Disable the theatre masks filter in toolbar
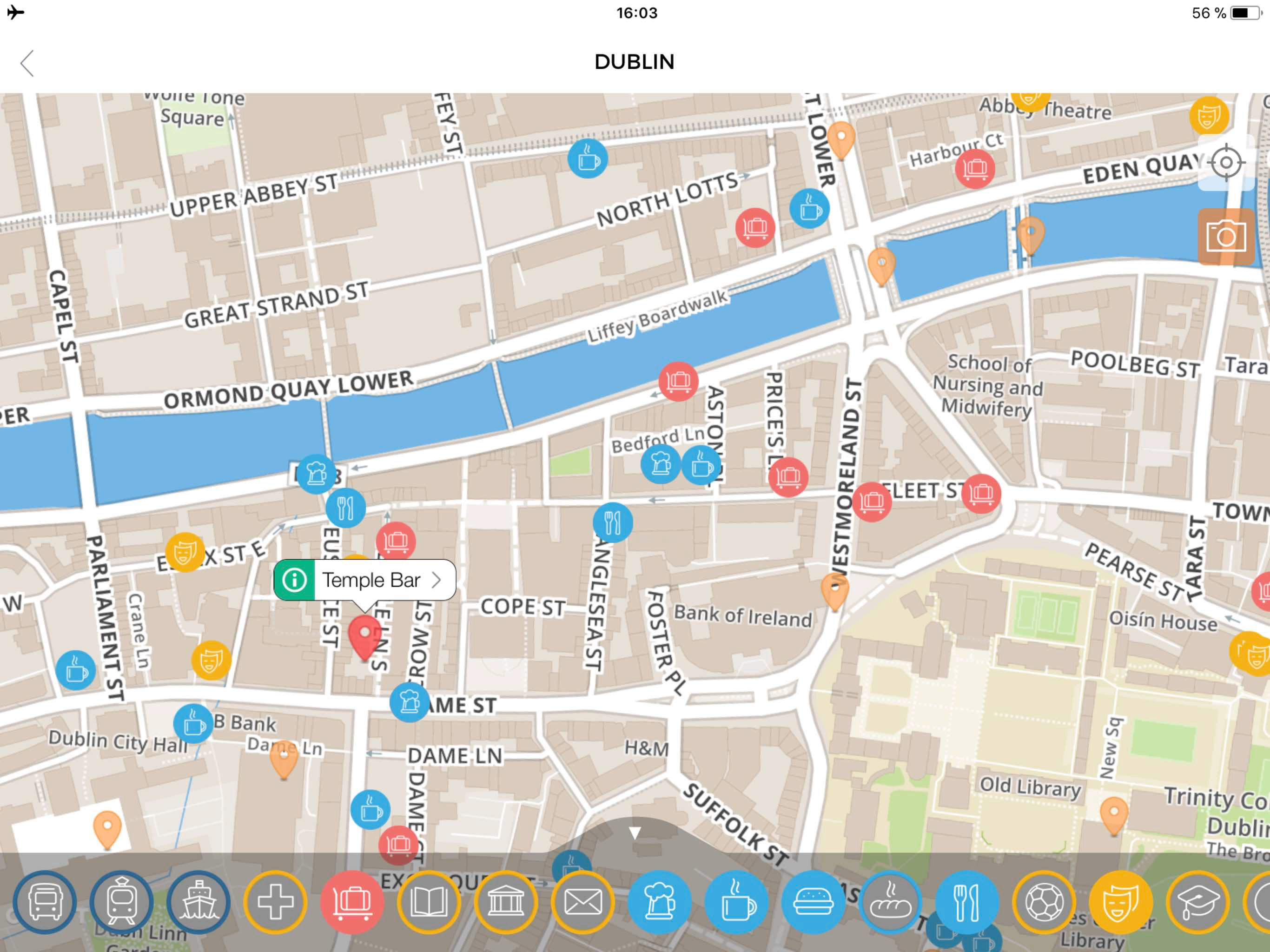This screenshot has height=952, width=1270. pos(1121,902)
